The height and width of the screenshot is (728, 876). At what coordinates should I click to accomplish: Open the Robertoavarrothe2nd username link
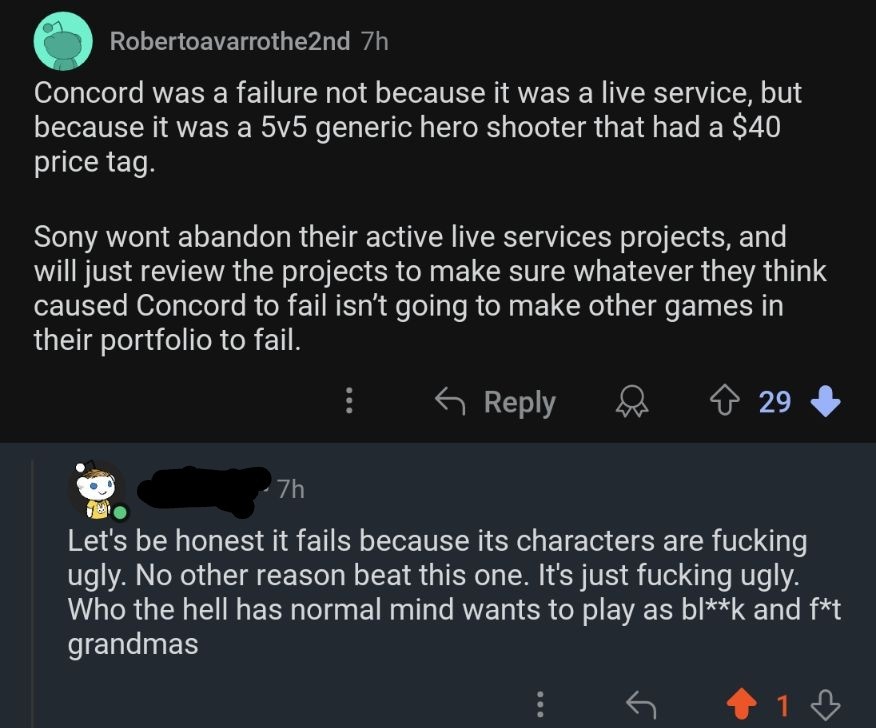tap(230, 41)
